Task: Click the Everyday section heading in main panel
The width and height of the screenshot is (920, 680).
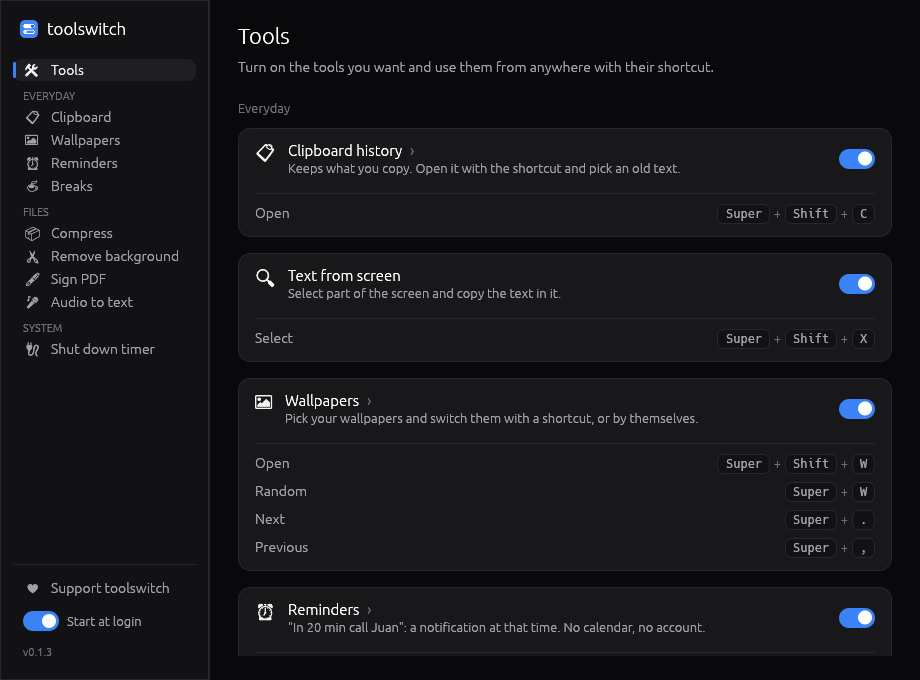Action: [x=264, y=109]
